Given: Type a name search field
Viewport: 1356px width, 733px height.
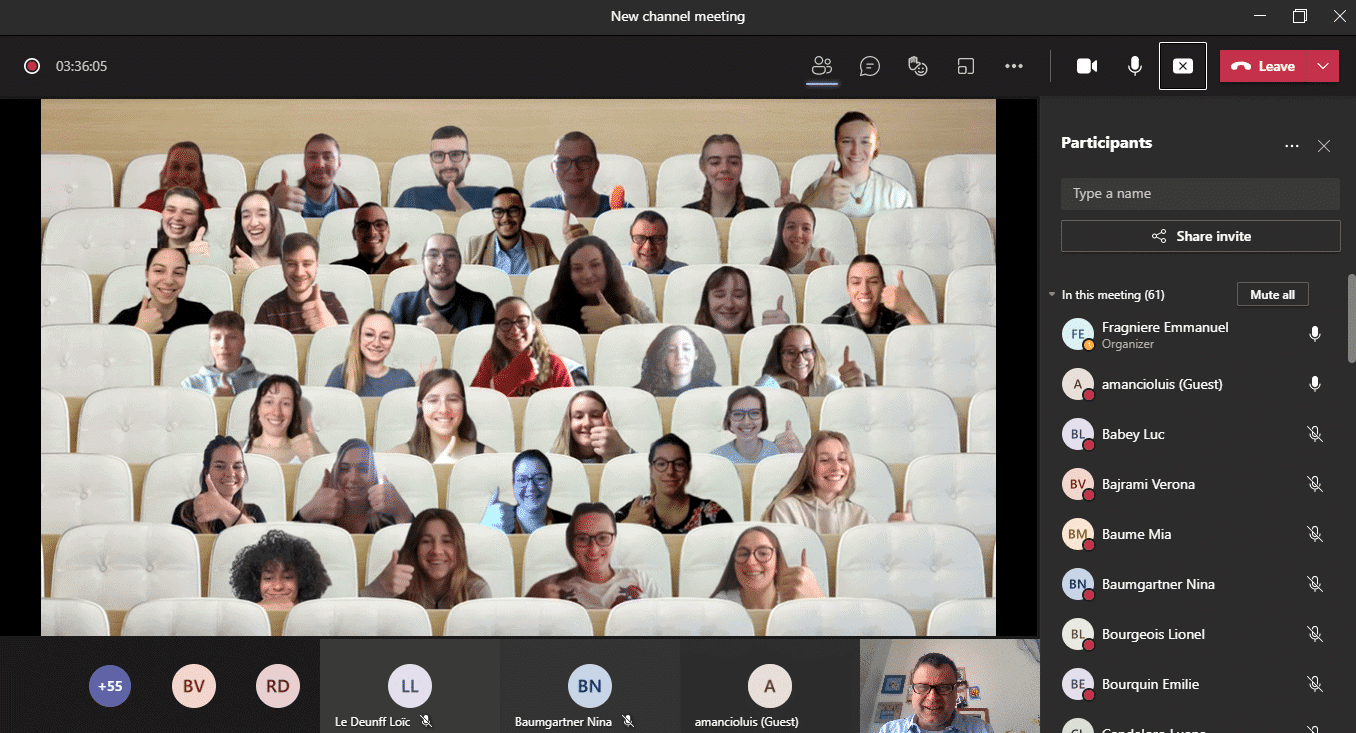Looking at the screenshot, I should click(1200, 194).
